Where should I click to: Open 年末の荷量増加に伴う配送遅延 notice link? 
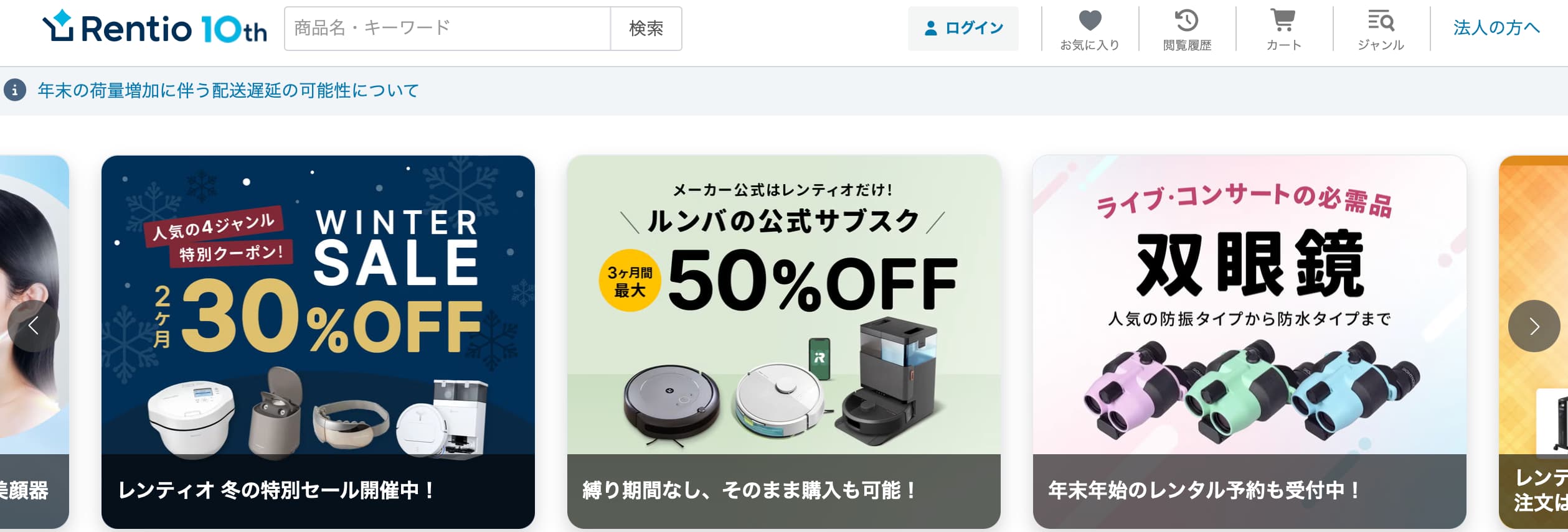pos(228,91)
